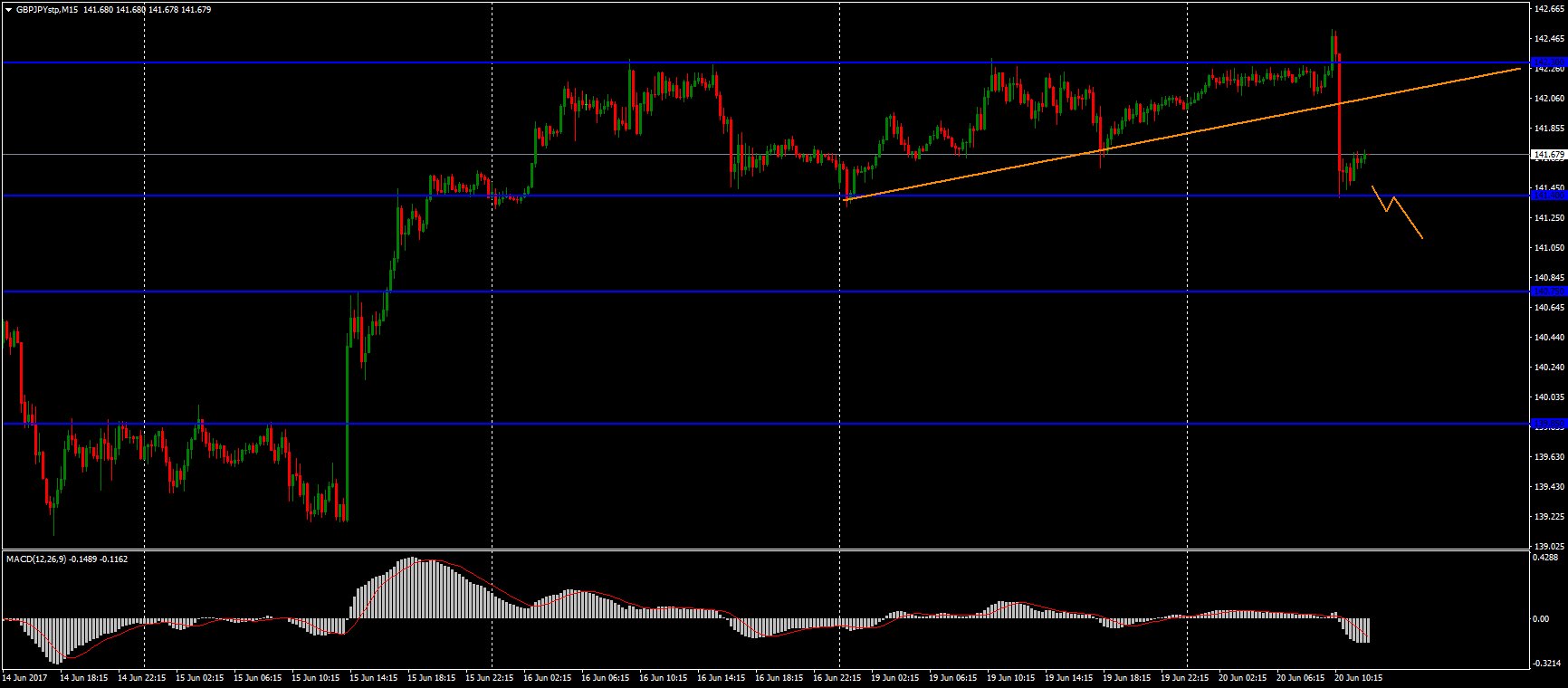Click the 15 Jun 06:15 time label

point(258,677)
